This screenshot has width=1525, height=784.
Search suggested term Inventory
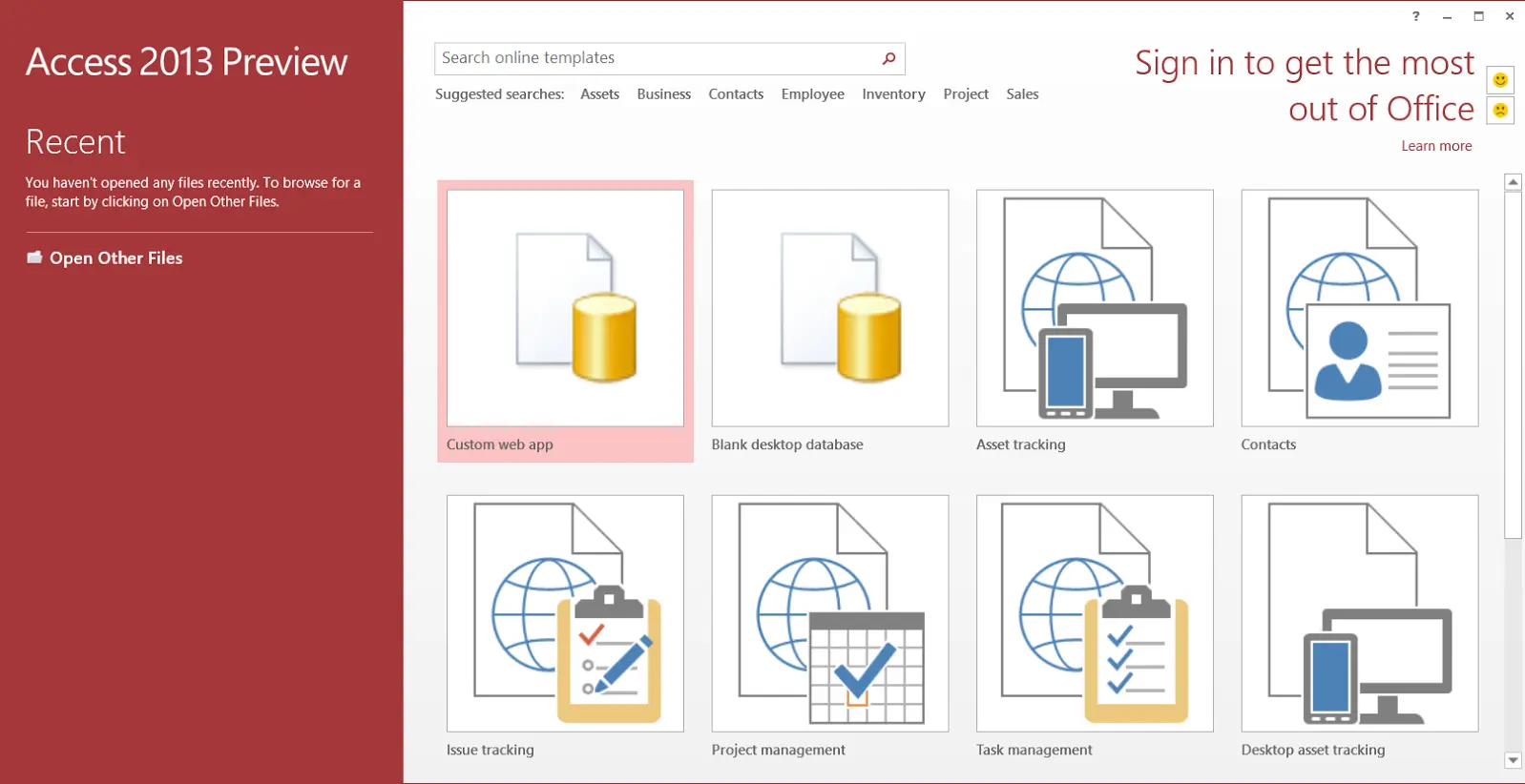[x=893, y=94]
